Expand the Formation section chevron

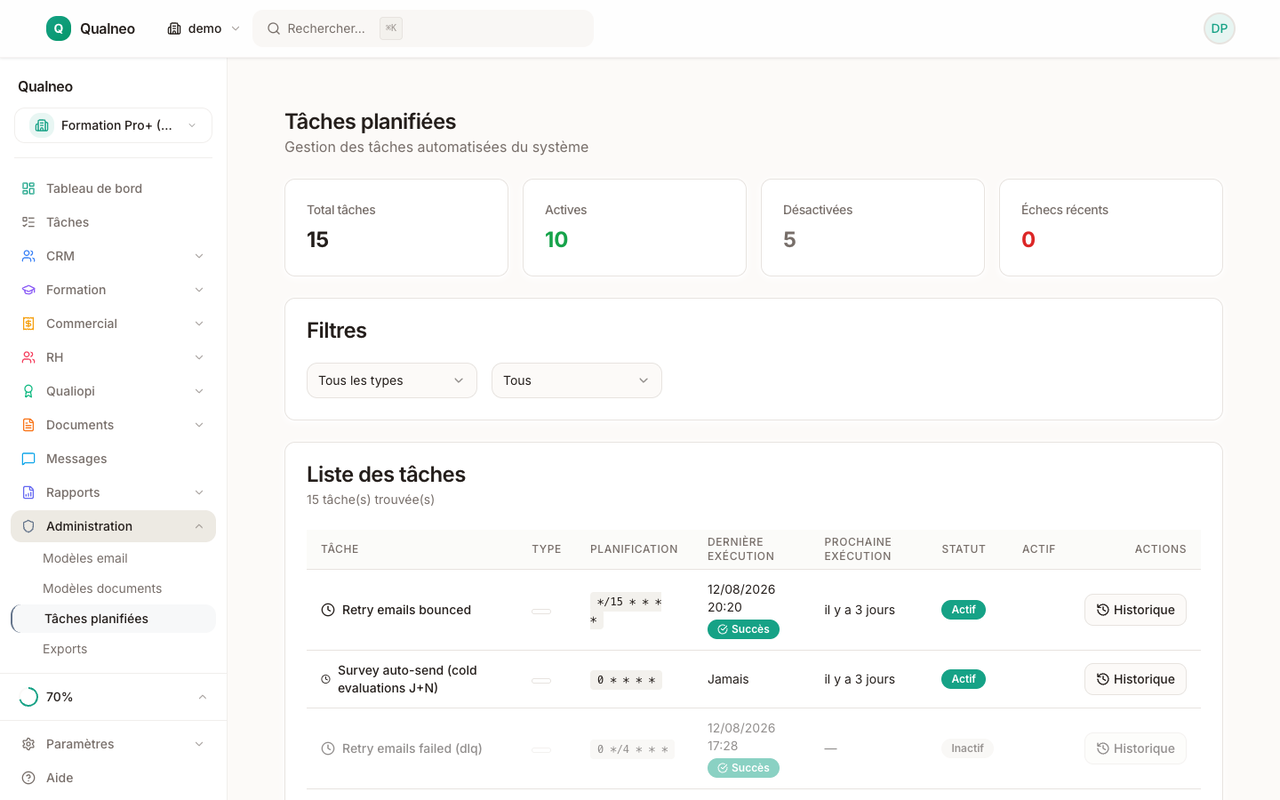(199, 291)
